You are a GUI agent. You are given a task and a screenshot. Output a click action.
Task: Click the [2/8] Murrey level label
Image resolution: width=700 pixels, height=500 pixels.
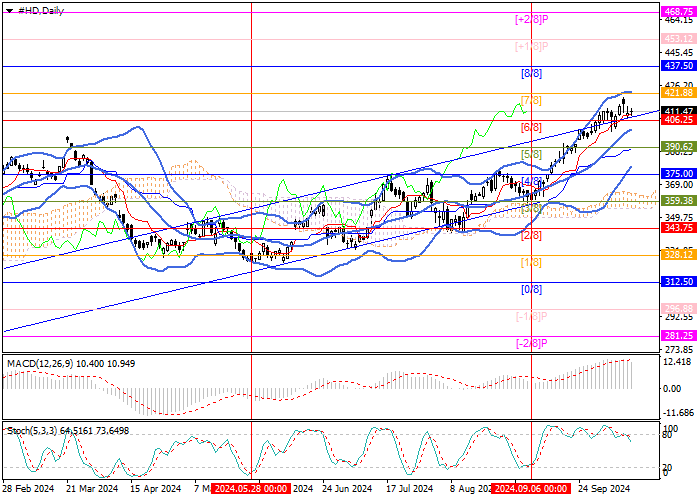click(531, 235)
